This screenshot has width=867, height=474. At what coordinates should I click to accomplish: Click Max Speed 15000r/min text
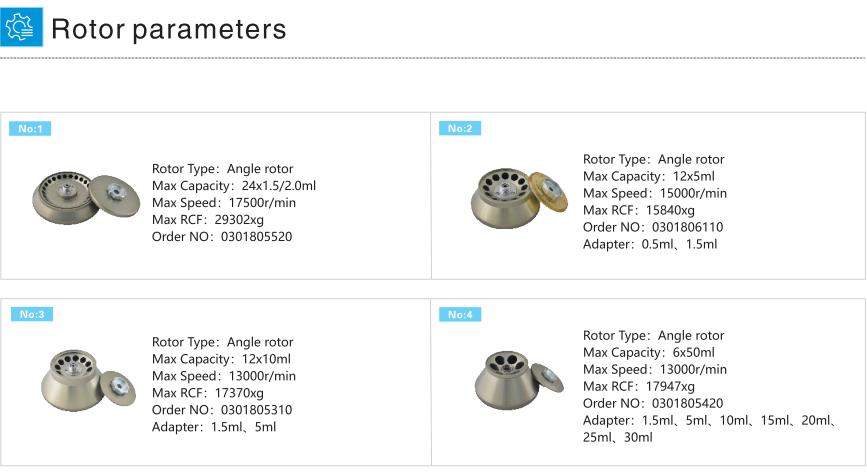tap(655, 193)
